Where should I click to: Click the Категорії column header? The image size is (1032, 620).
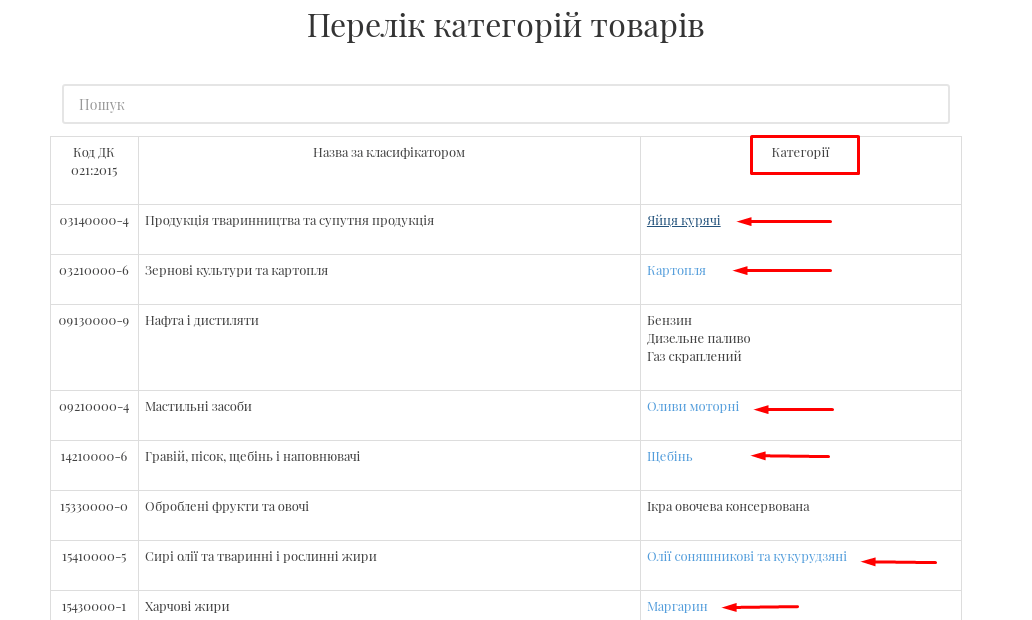click(x=800, y=152)
